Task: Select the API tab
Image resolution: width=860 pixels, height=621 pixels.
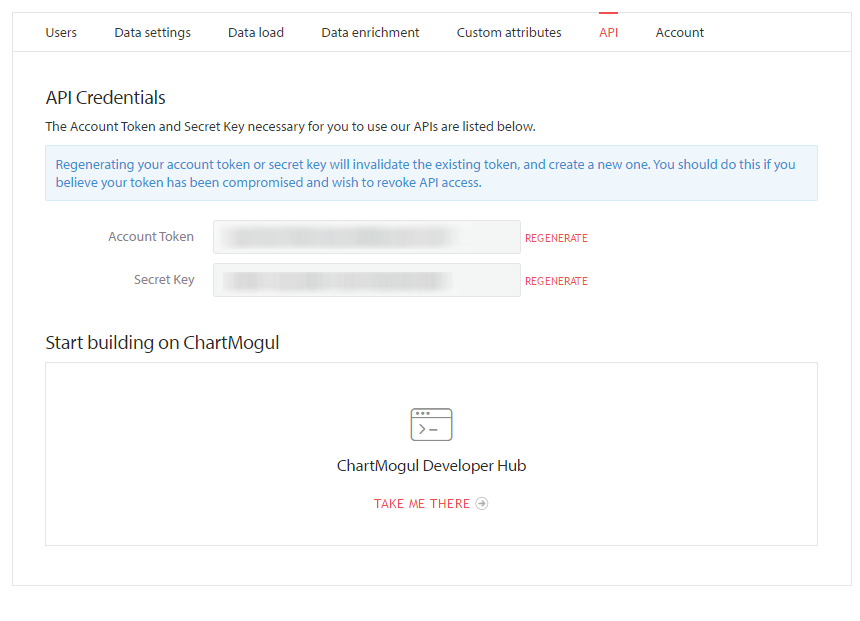Action: click(608, 32)
